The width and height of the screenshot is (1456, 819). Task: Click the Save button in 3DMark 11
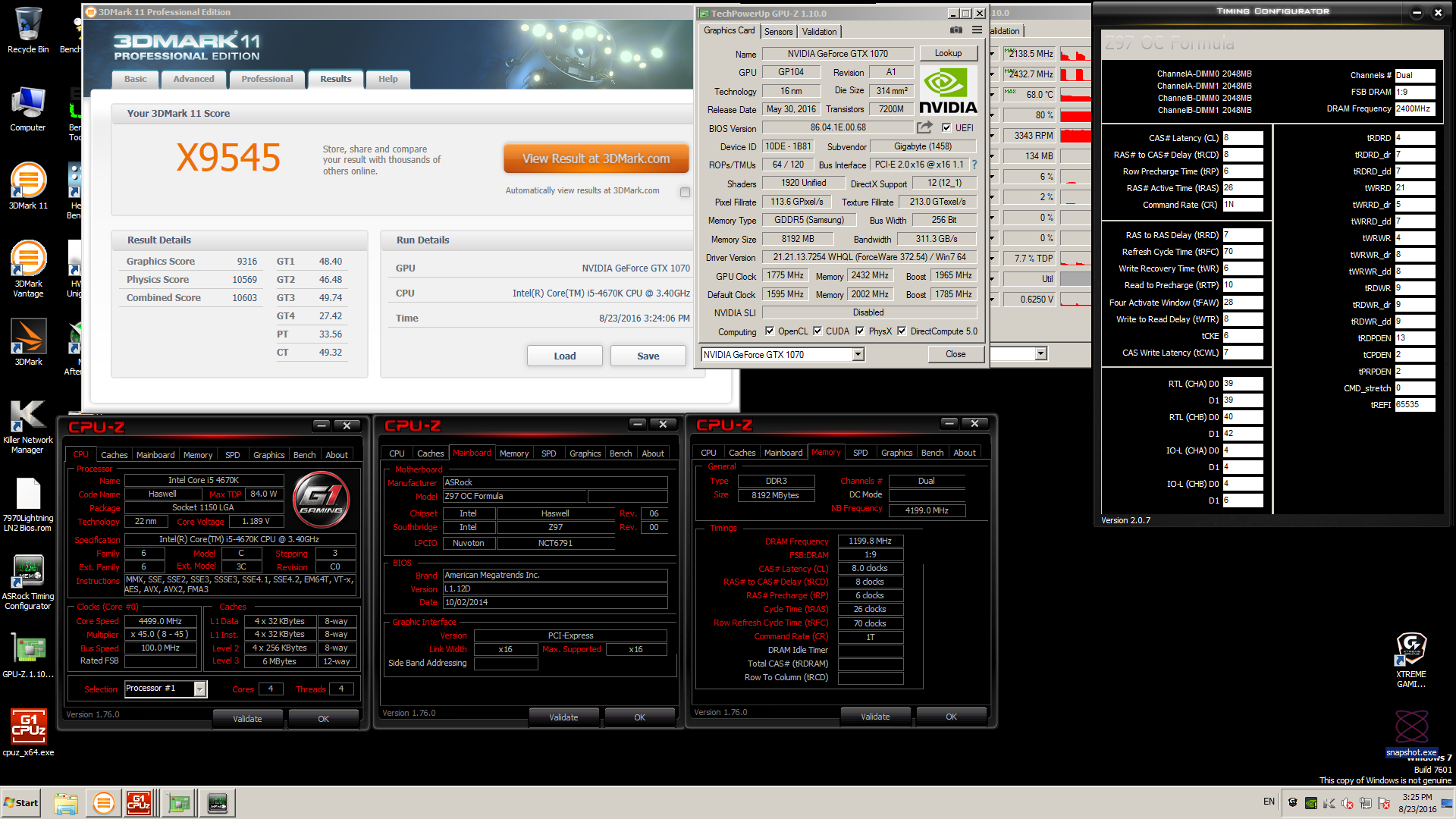[648, 356]
